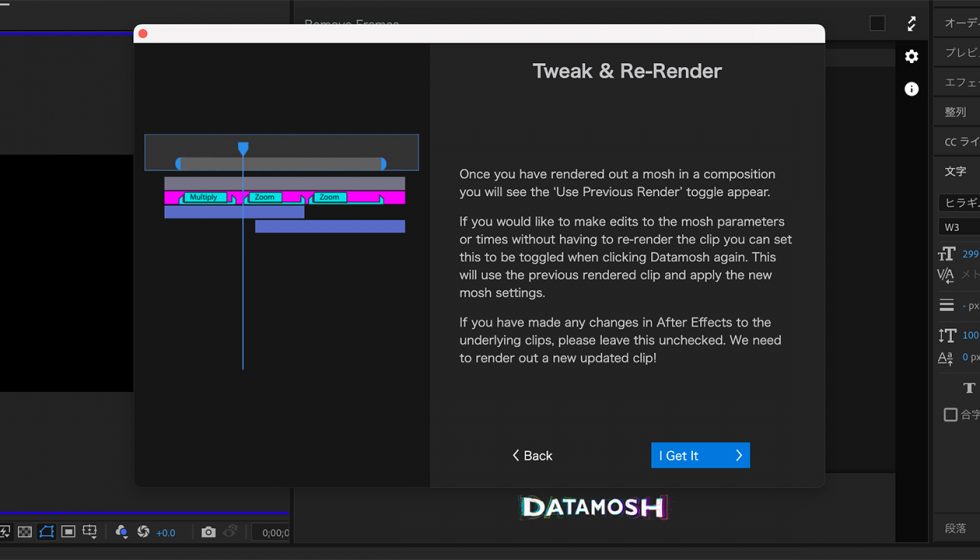This screenshot has width=980, height=560.
Task: Open the grid and guide options dropdown
Action: click(x=89, y=532)
